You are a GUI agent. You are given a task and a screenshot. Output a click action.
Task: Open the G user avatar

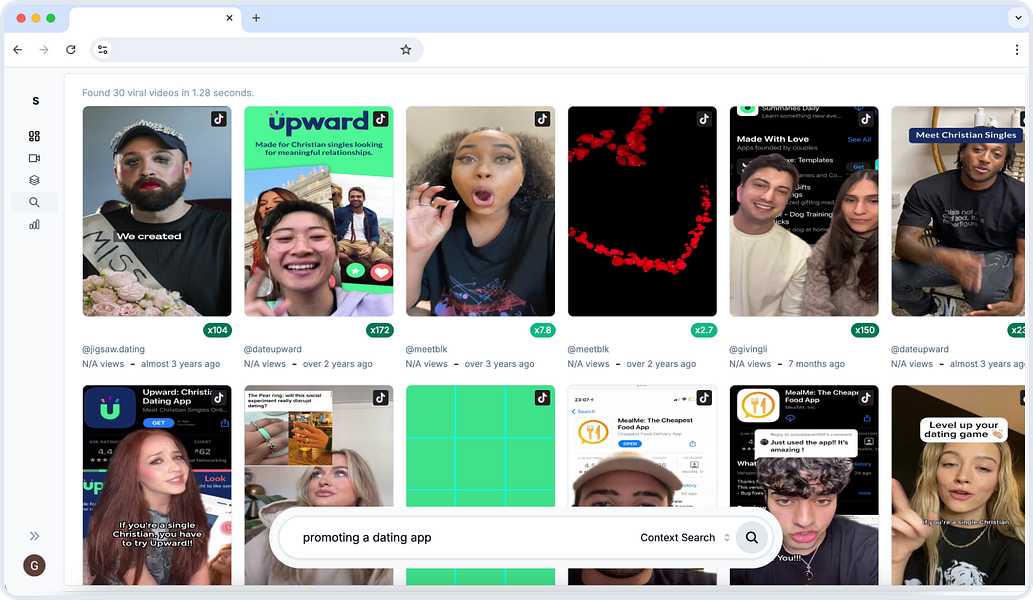(x=34, y=565)
